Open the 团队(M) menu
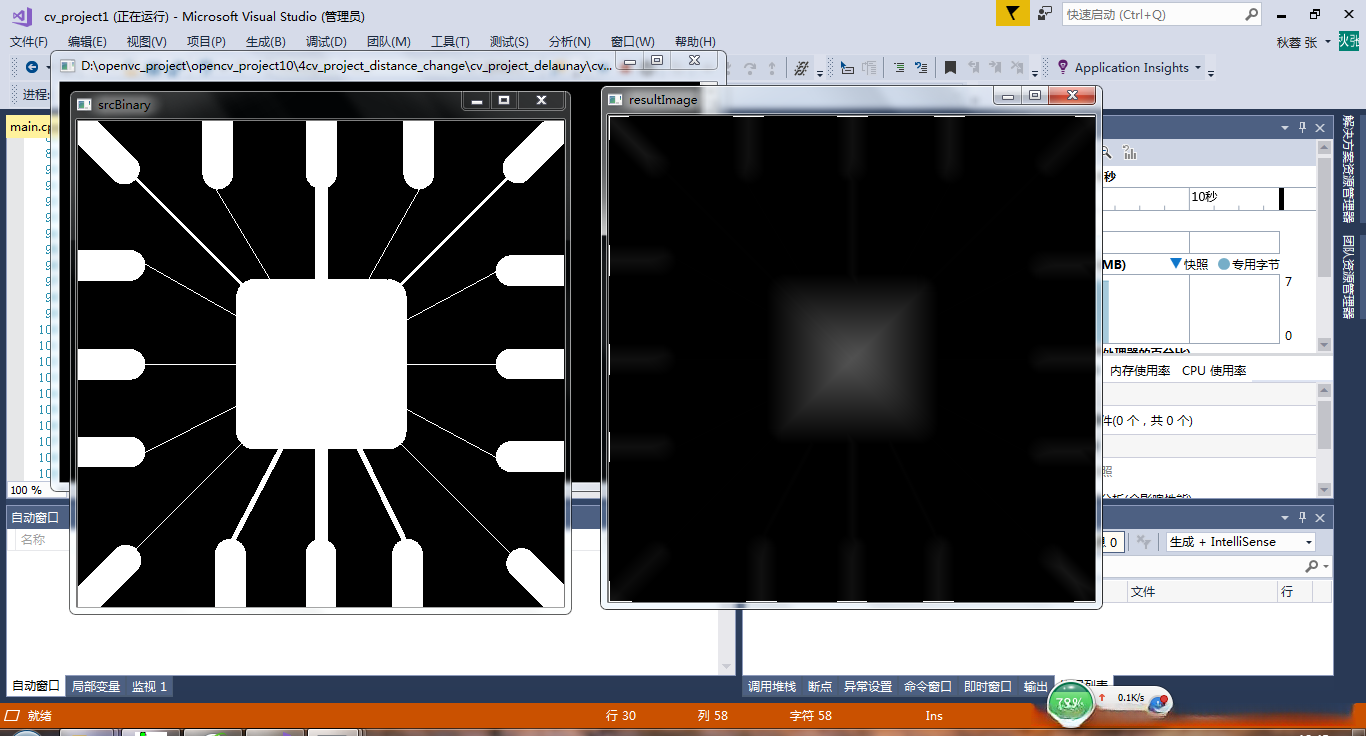 389,42
